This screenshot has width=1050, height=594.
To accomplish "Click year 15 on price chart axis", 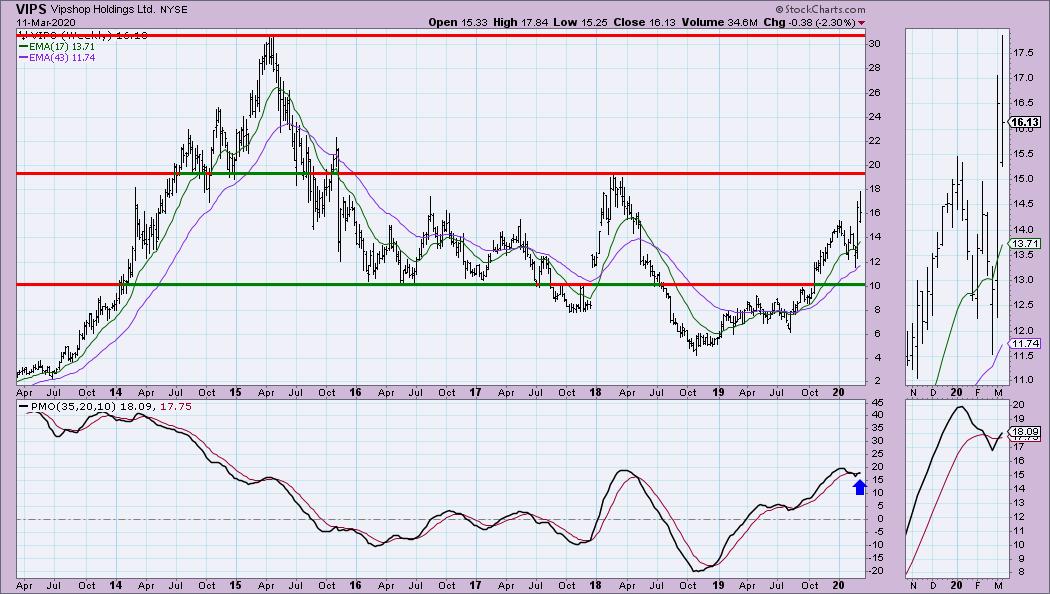I will 235,392.
